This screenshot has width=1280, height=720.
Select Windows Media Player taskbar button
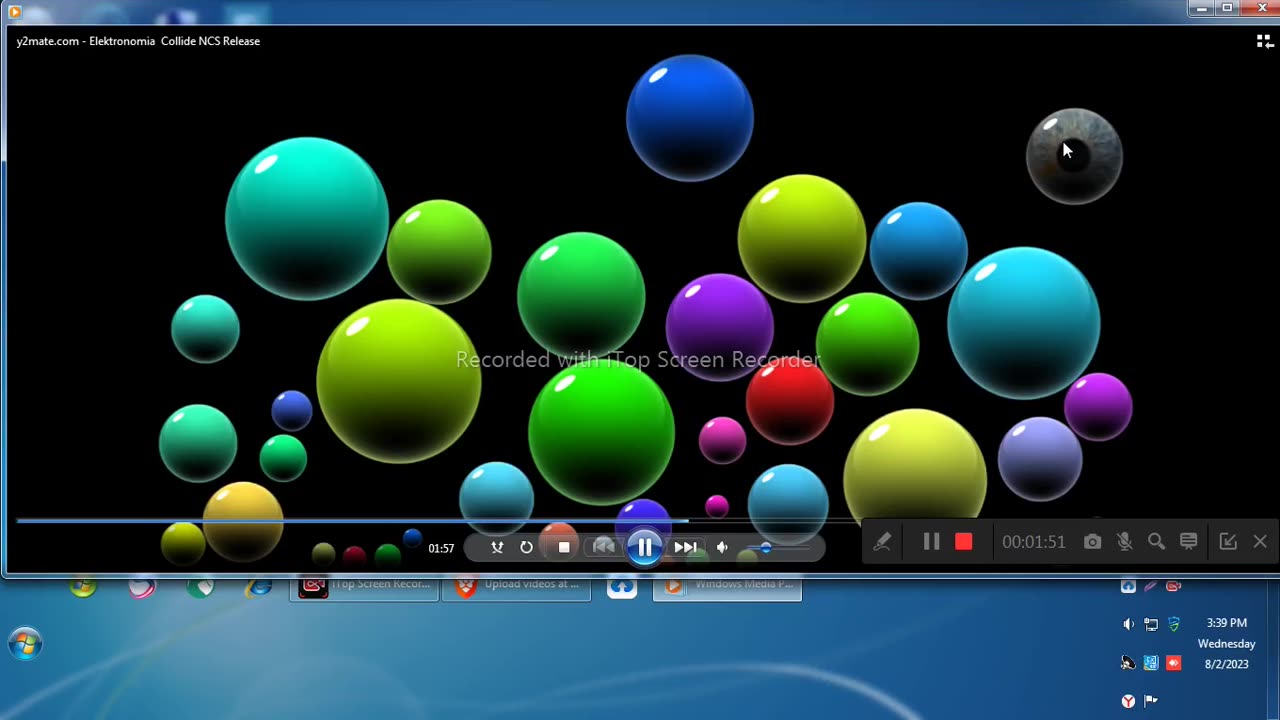click(727, 587)
